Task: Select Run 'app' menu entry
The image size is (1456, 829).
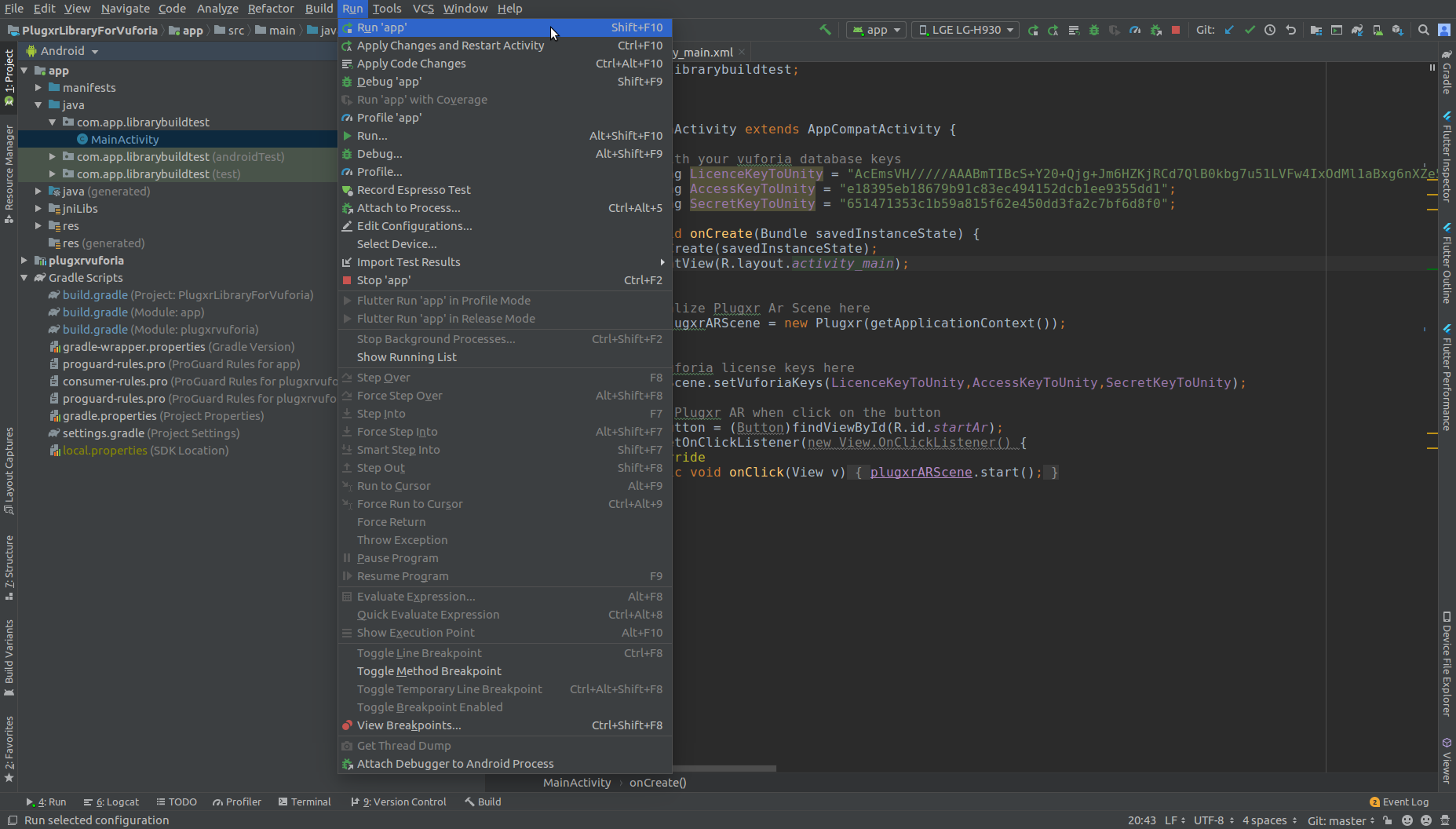Action: pos(505,27)
